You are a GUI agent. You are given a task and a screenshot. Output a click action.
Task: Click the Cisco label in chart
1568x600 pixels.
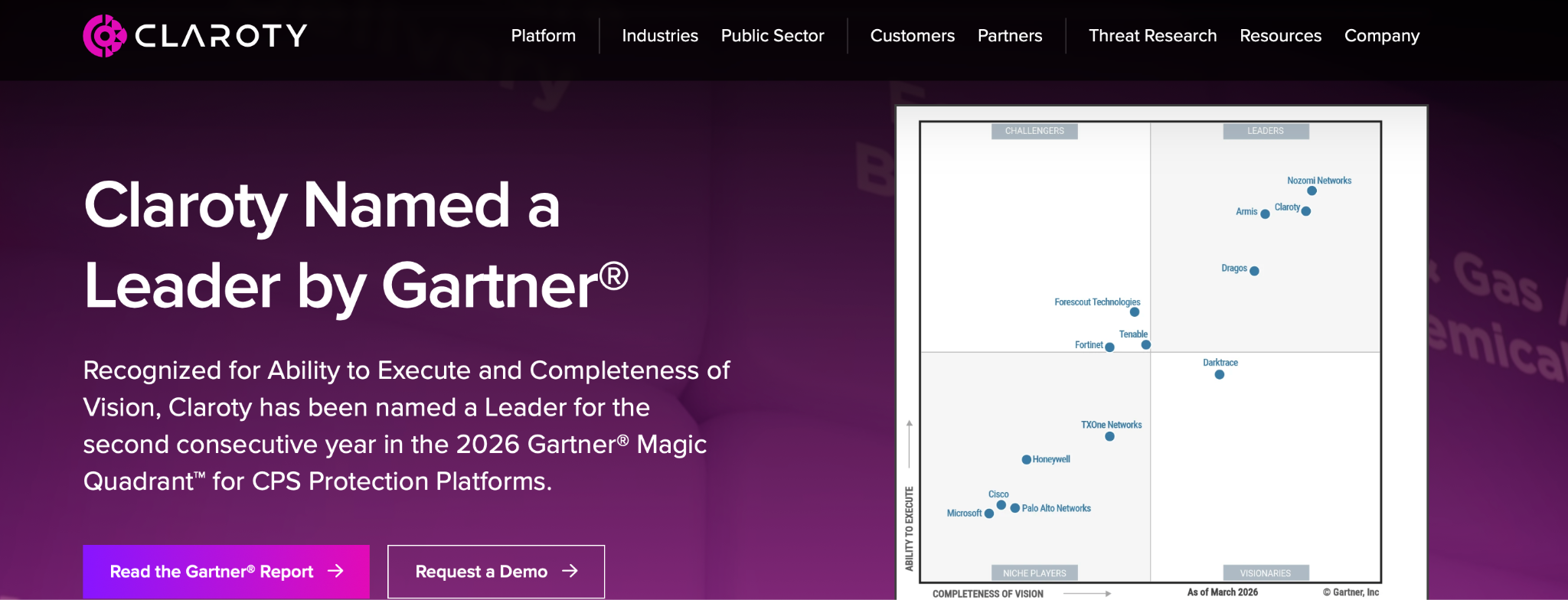(998, 494)
